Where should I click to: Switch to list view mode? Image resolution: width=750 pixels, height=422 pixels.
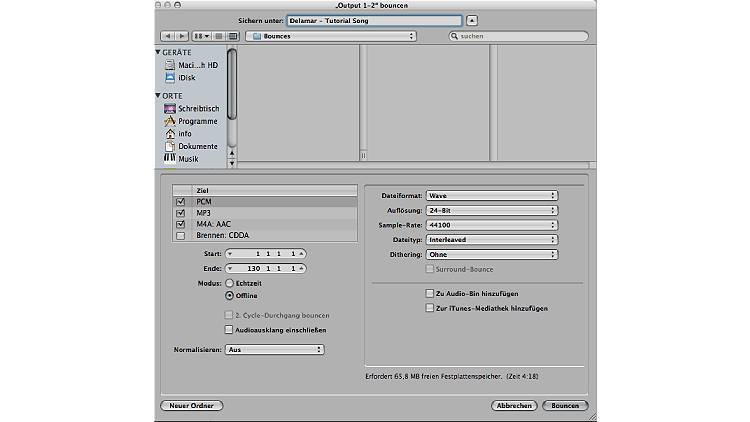pos(219,36)
